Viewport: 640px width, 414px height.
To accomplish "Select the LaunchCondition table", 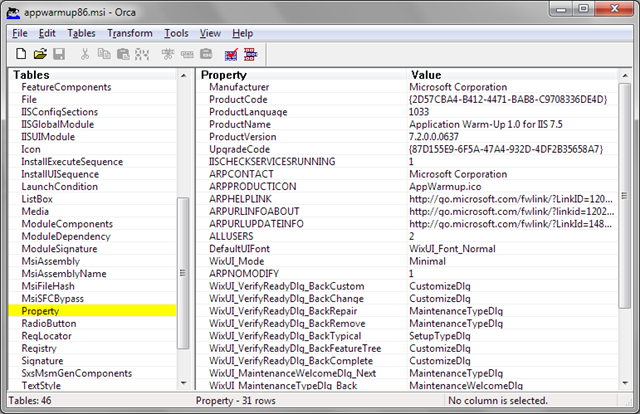I will [60, 187].
